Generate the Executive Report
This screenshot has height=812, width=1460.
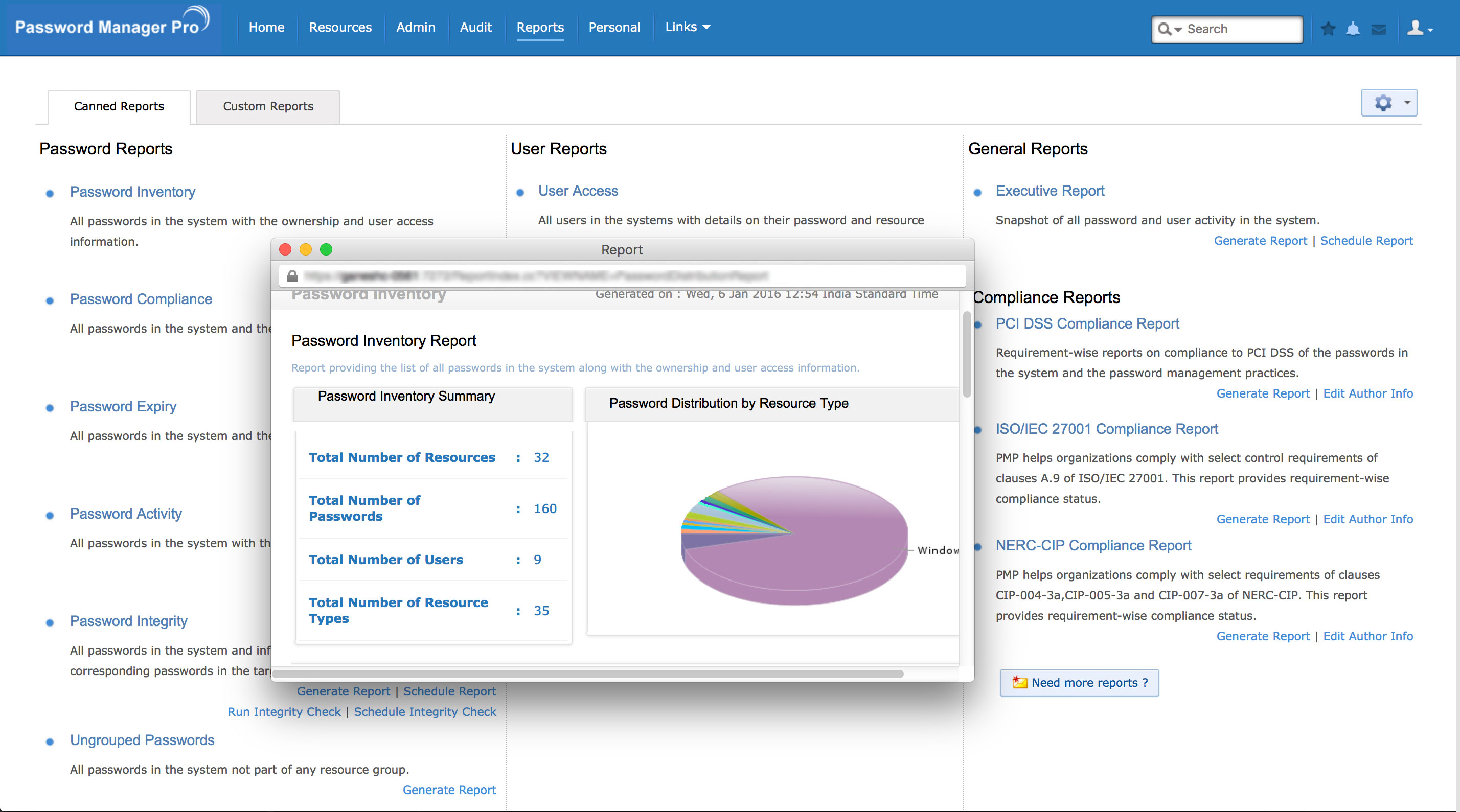1260,240
